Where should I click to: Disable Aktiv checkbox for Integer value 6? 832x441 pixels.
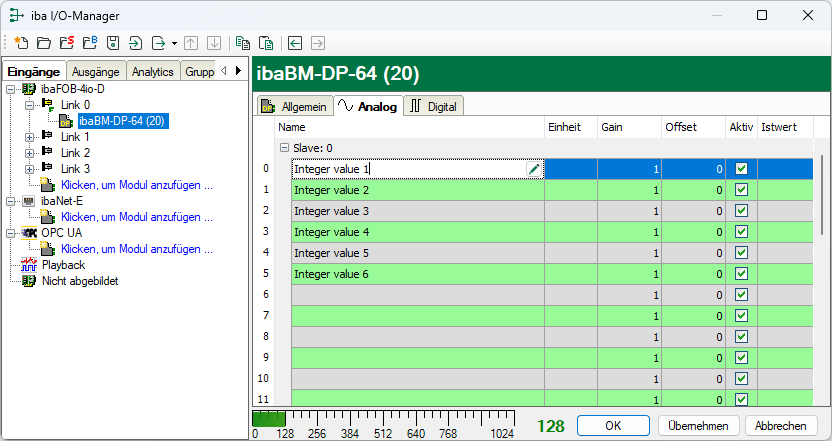pos(741,274)
